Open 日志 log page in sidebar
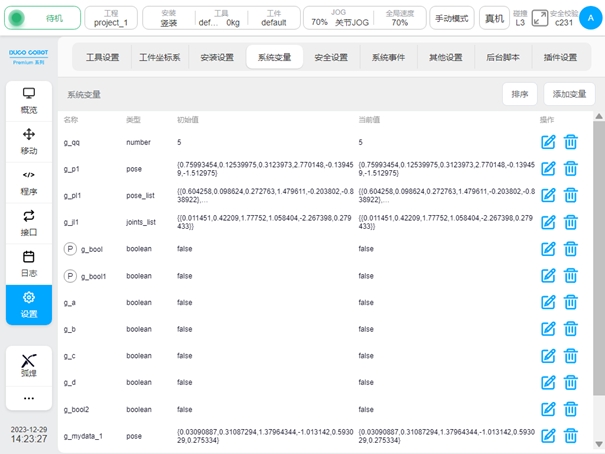The height and width of the screenshot is (454, 605). coord(29,264)
